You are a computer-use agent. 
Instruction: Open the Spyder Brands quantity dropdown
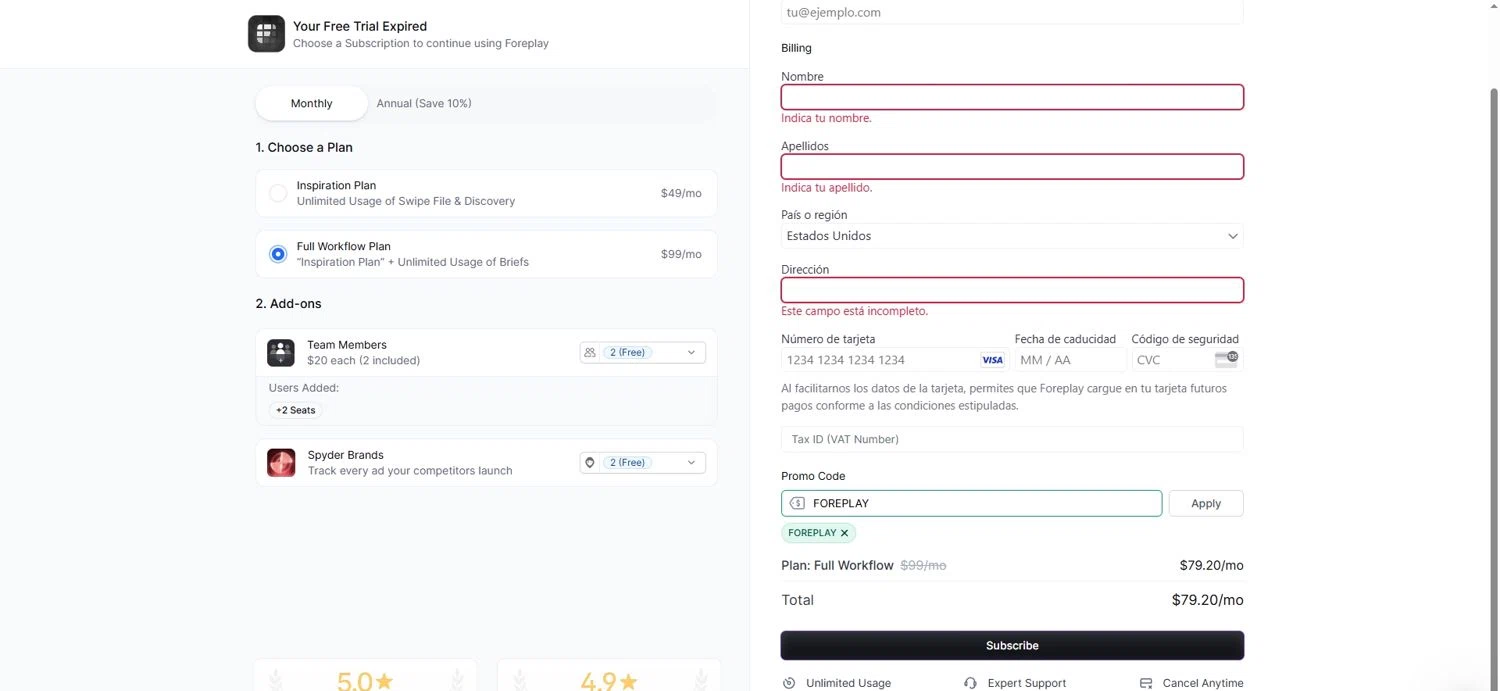[x=642, y=463]
